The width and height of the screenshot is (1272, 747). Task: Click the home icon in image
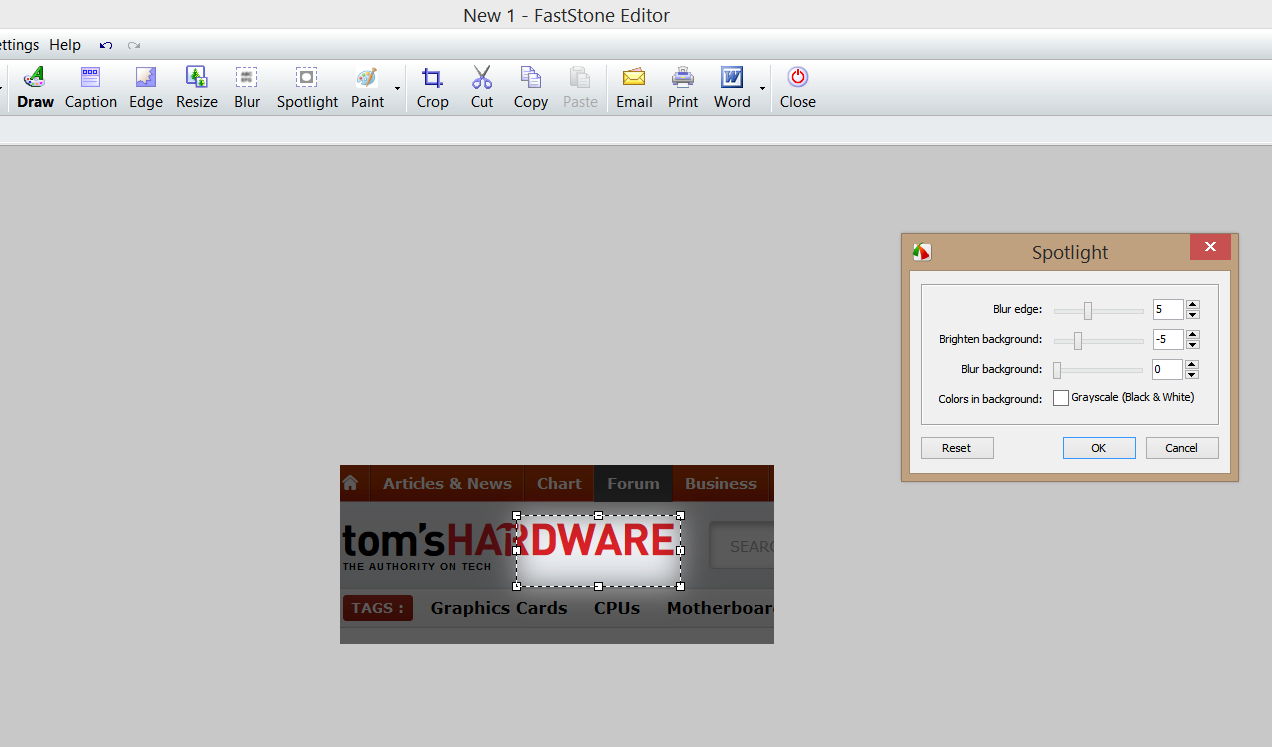350,482
